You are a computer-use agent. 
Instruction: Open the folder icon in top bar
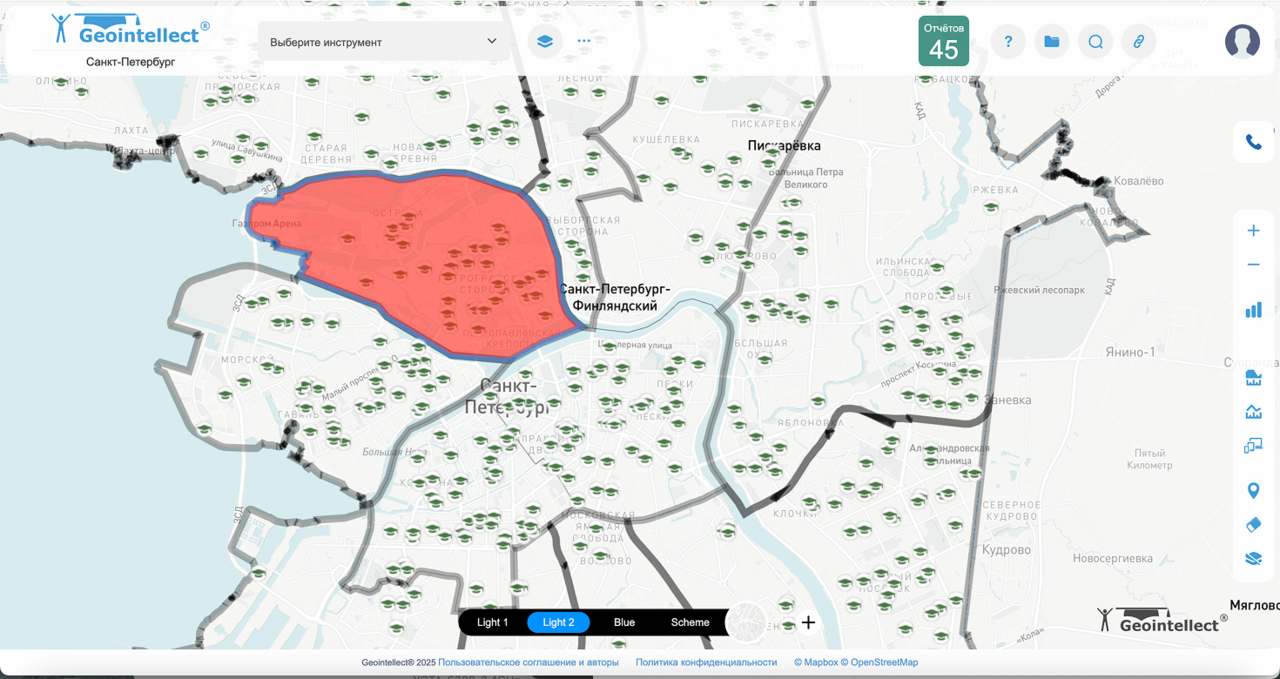(x=1051, y=42)
